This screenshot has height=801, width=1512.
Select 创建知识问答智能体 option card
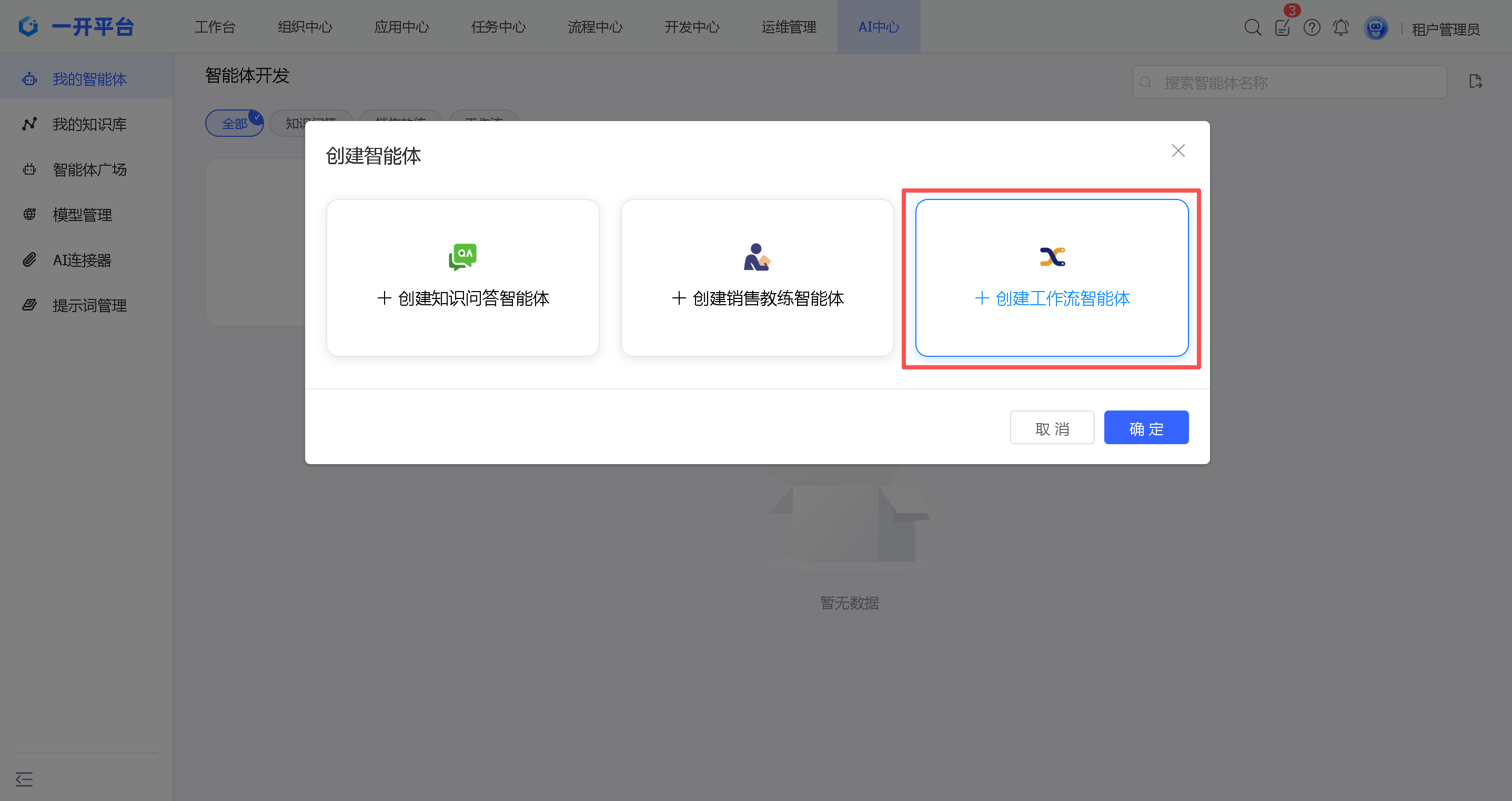[462, 277]
